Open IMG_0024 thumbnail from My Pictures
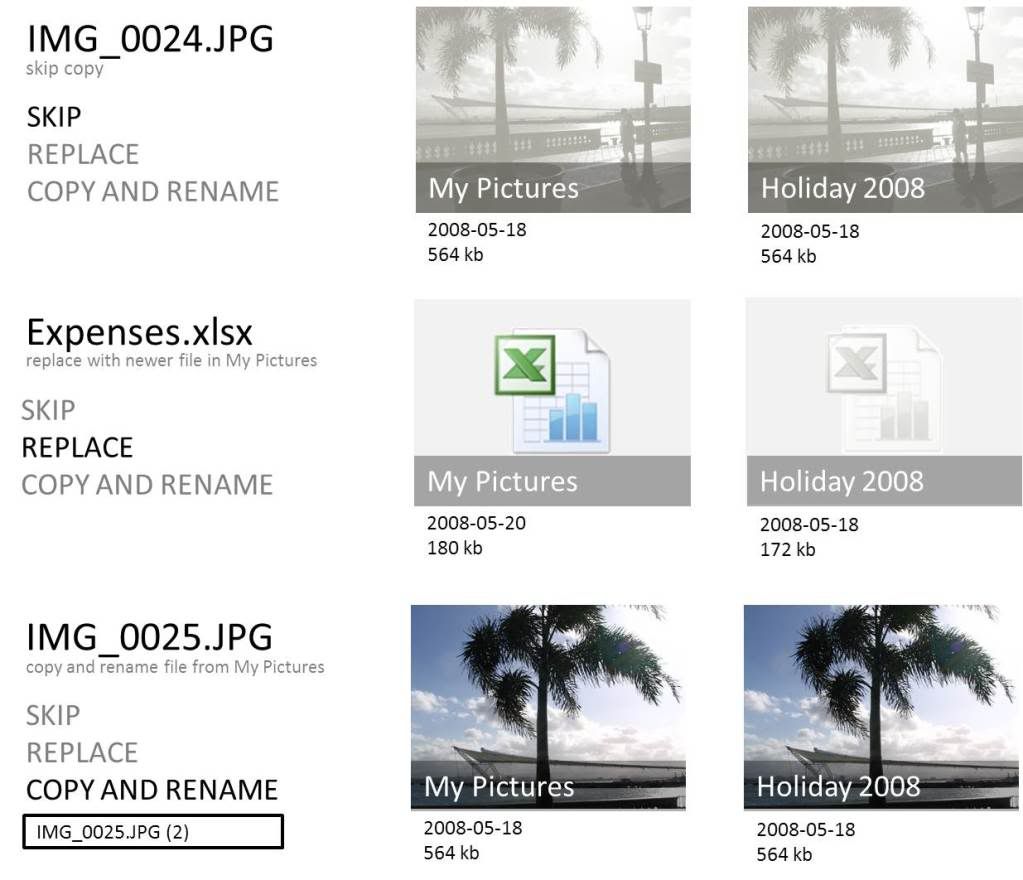The height and width of the screenshot is (880, 1023). pos(553,110)
